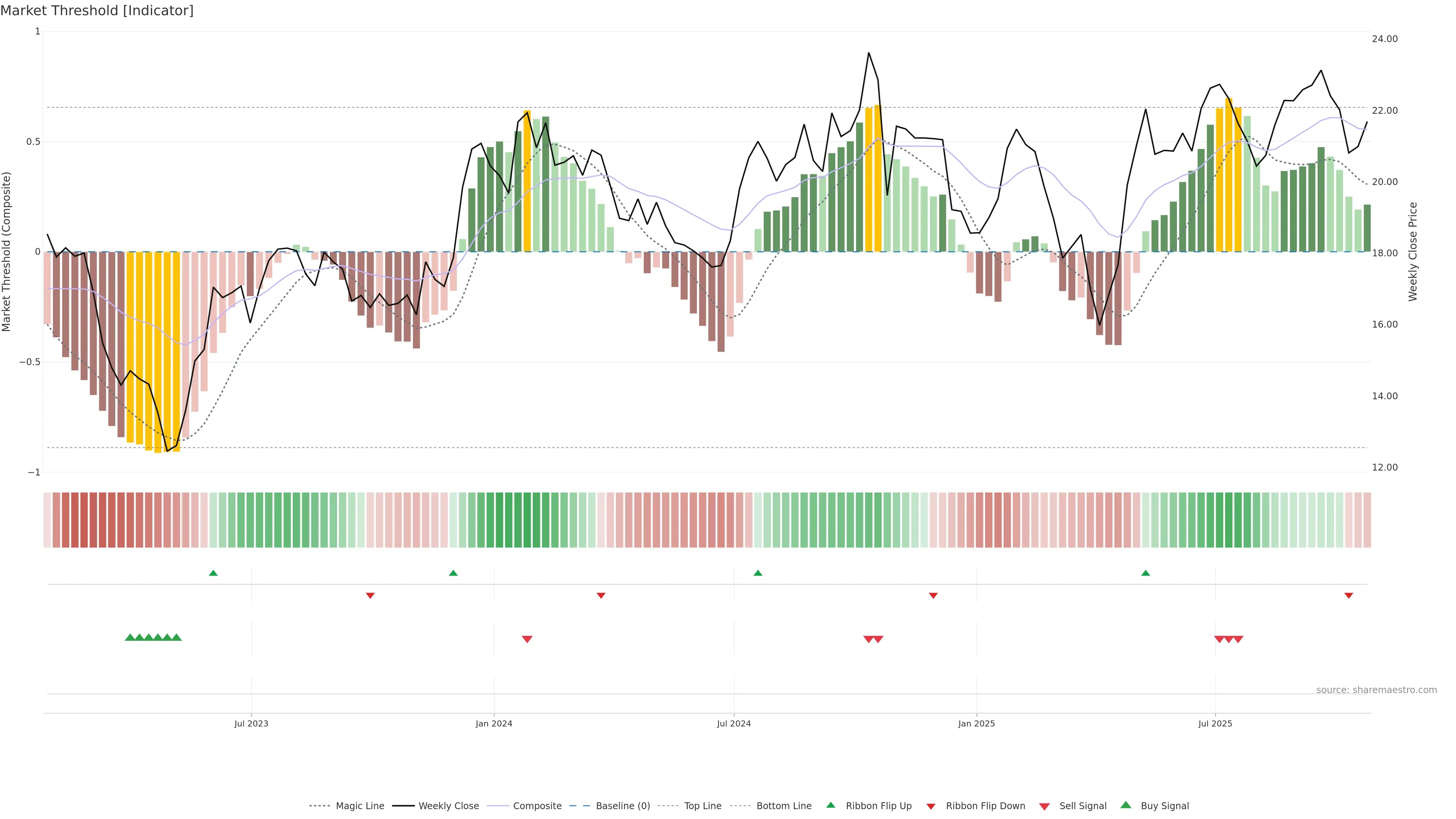
Task: Click the darkest green ribbon cell near January 2024
Action: (x=527, y=519)
